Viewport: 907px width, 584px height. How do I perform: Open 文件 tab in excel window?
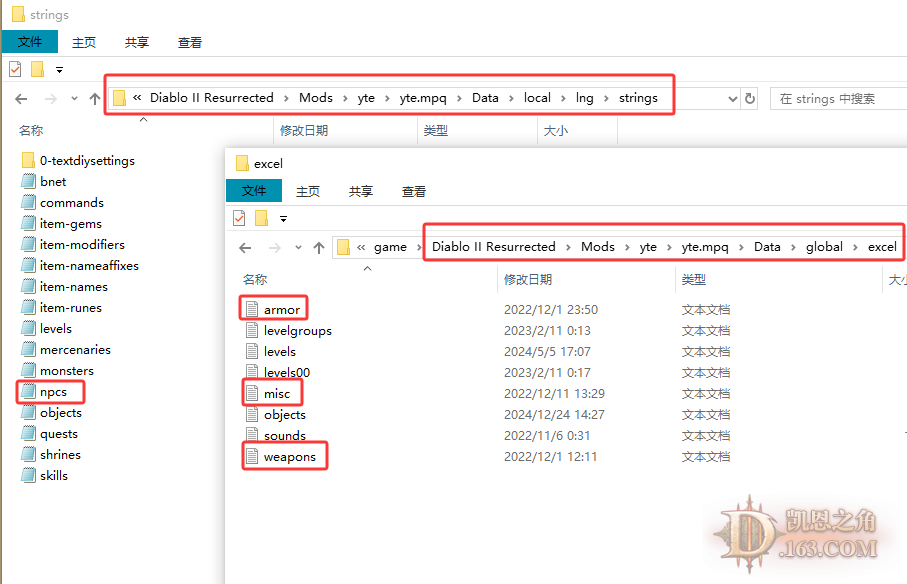[254, 191]
